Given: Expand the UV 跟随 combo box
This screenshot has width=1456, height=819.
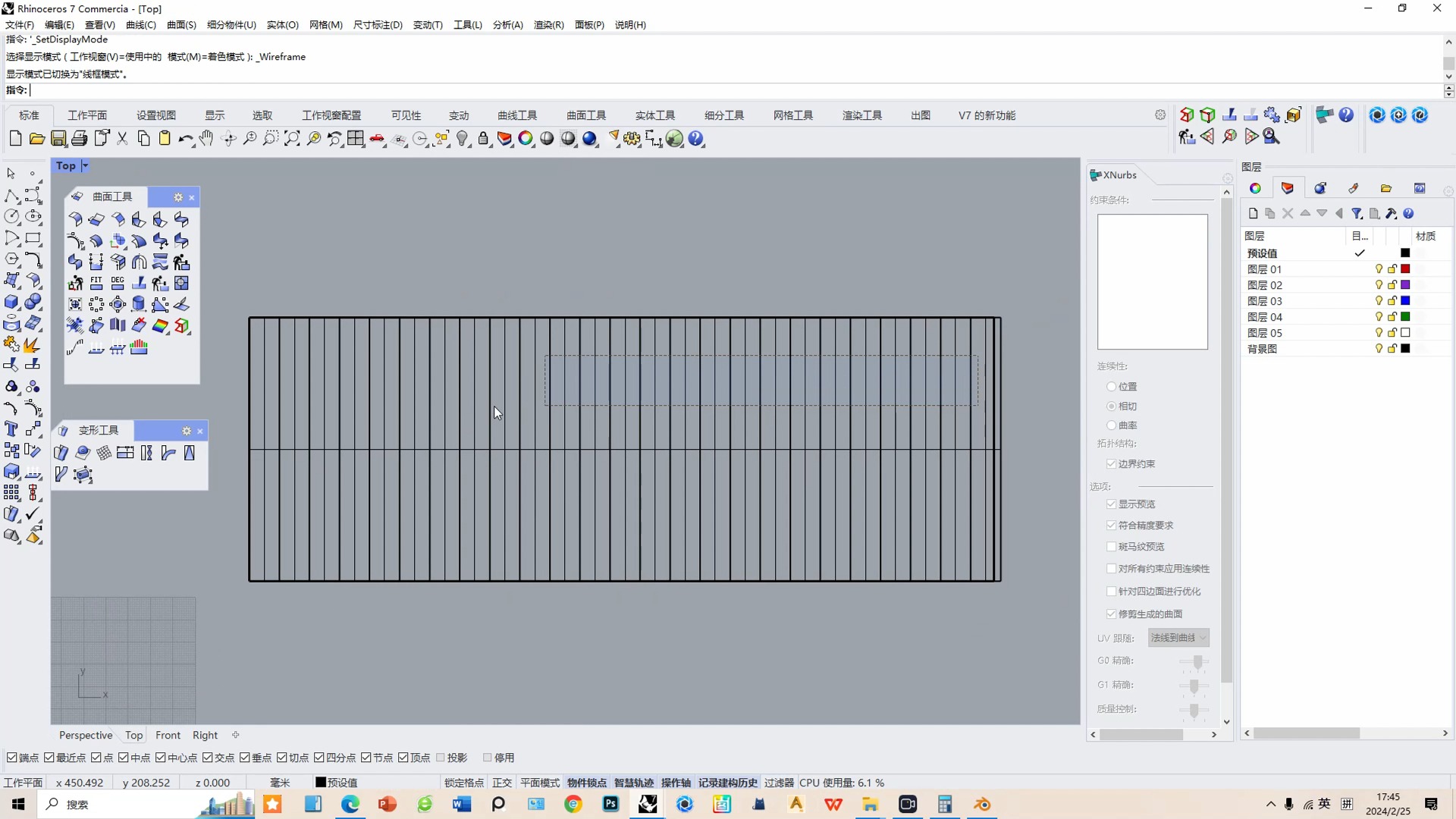Looking at the screenshot, I should 1178,638.
